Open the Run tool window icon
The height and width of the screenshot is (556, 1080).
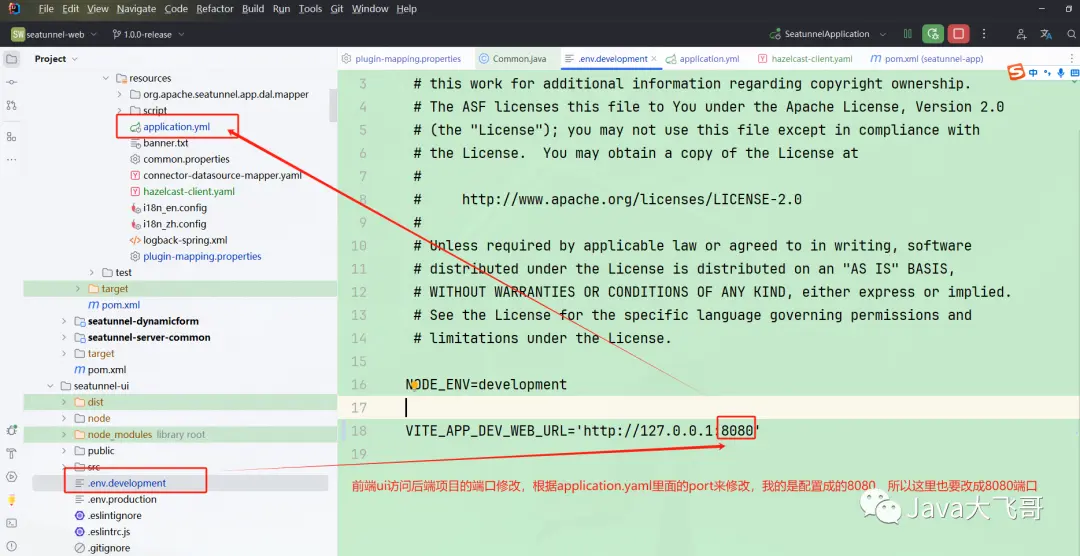pos(12,477)
